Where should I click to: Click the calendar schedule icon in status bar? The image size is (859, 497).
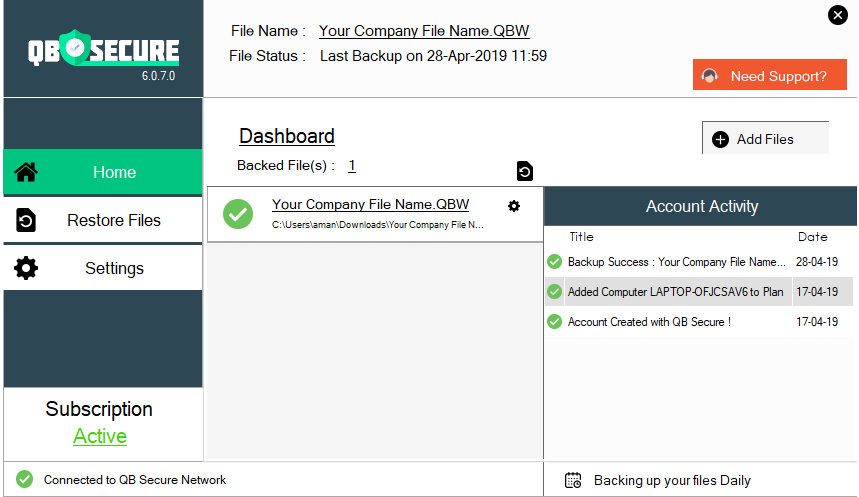pyautogui.click(x=573, y=481)
